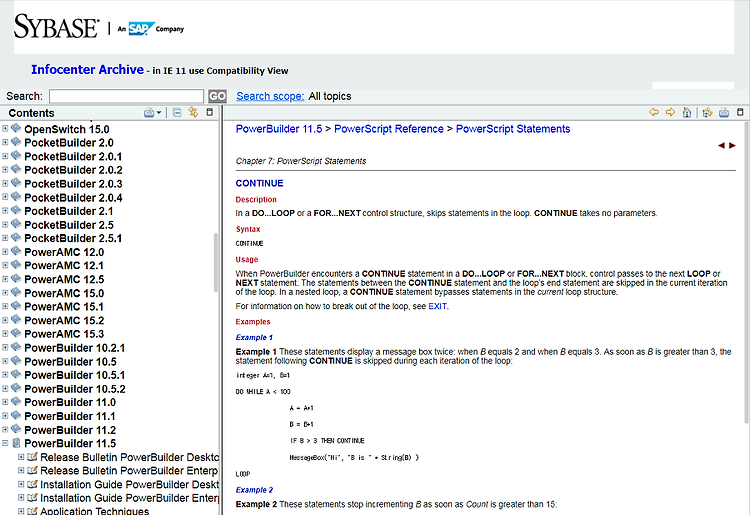Select PocketBuilder 2.0.3 in contents tree
The width and height of the screenshot is (750, 515).
click(x=73, y=184)
